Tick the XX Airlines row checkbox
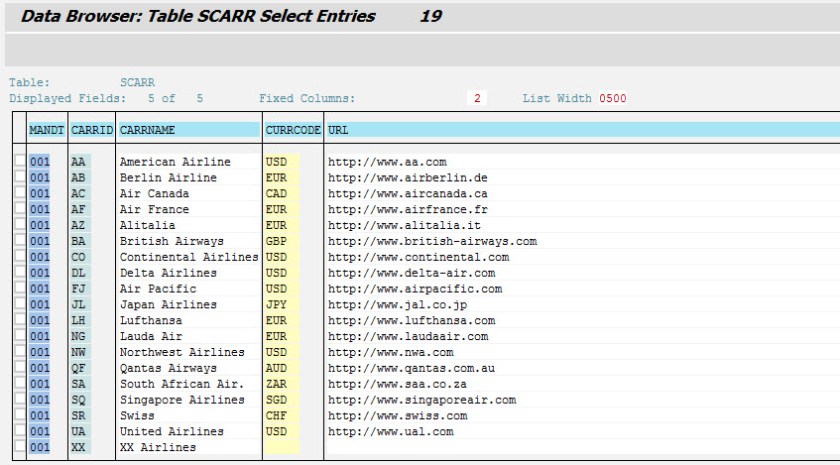This screenshot has width=840, height=465. [x=20, y=447]
